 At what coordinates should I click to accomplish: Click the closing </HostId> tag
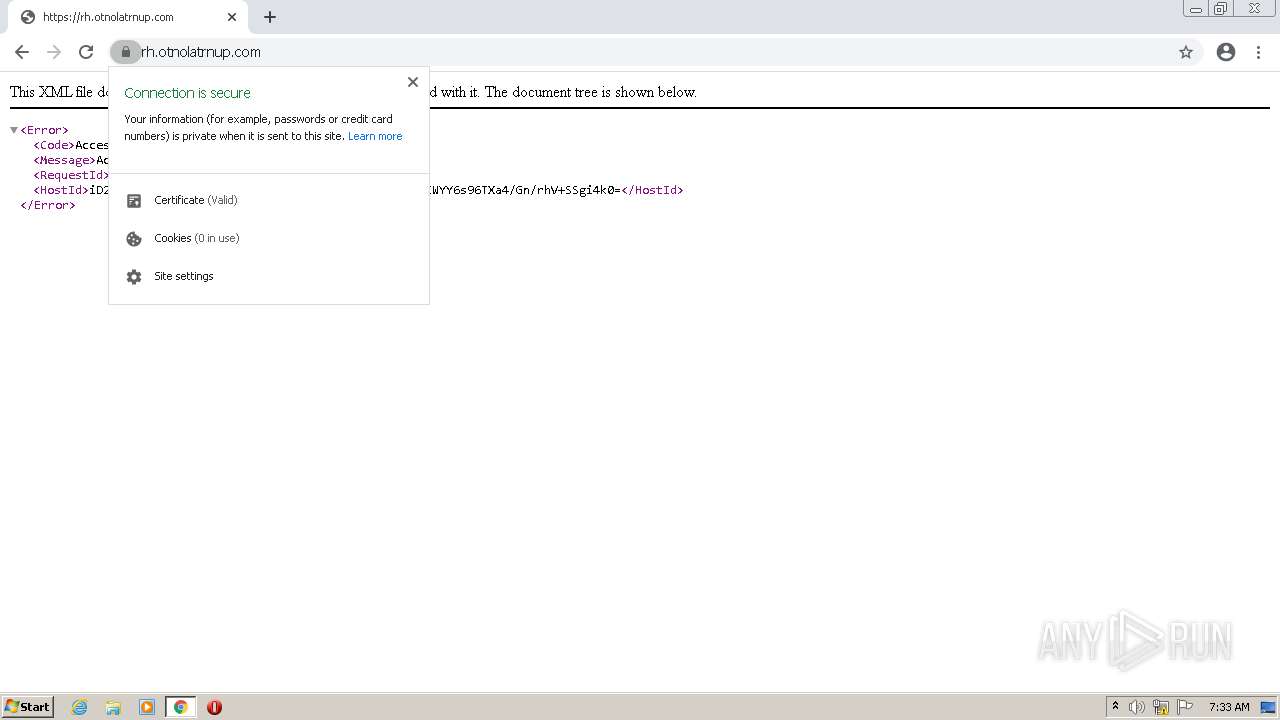pyautogui.click(x=652, y=190)
